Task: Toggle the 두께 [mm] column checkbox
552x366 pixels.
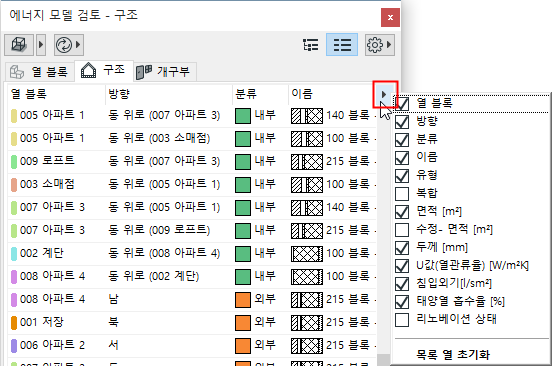Action: pyautogui.click(x=402, y=248)
